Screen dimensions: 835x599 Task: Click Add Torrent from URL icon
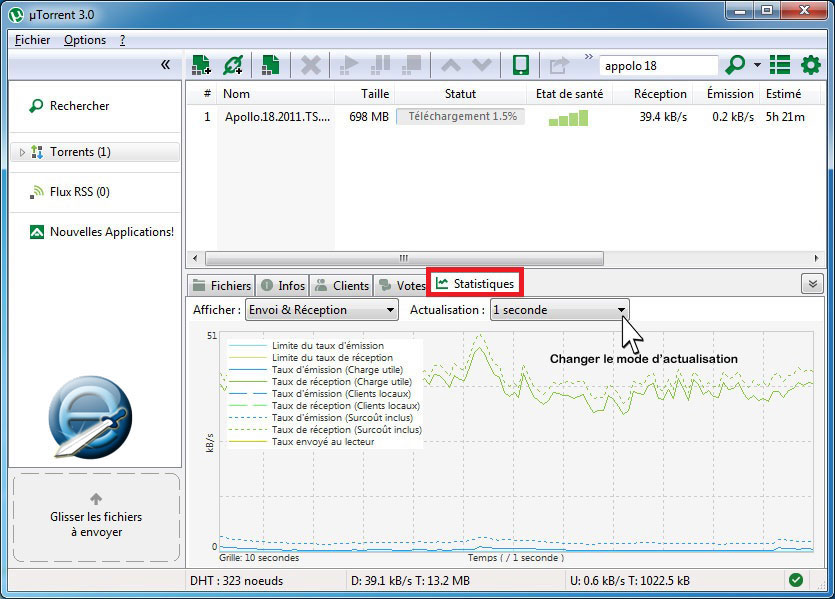click(233, 65)
